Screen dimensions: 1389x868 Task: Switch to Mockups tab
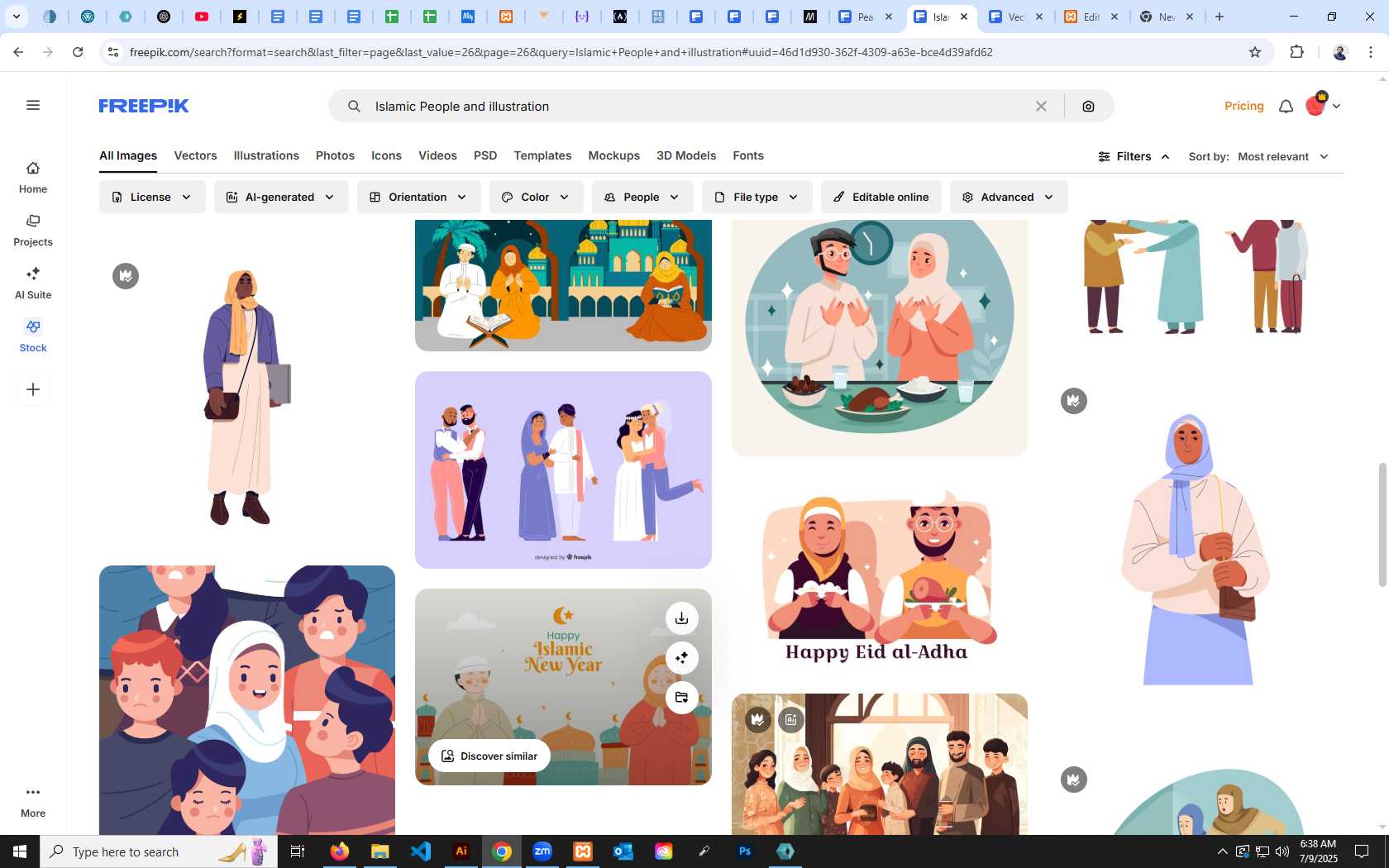coord(613,155)
